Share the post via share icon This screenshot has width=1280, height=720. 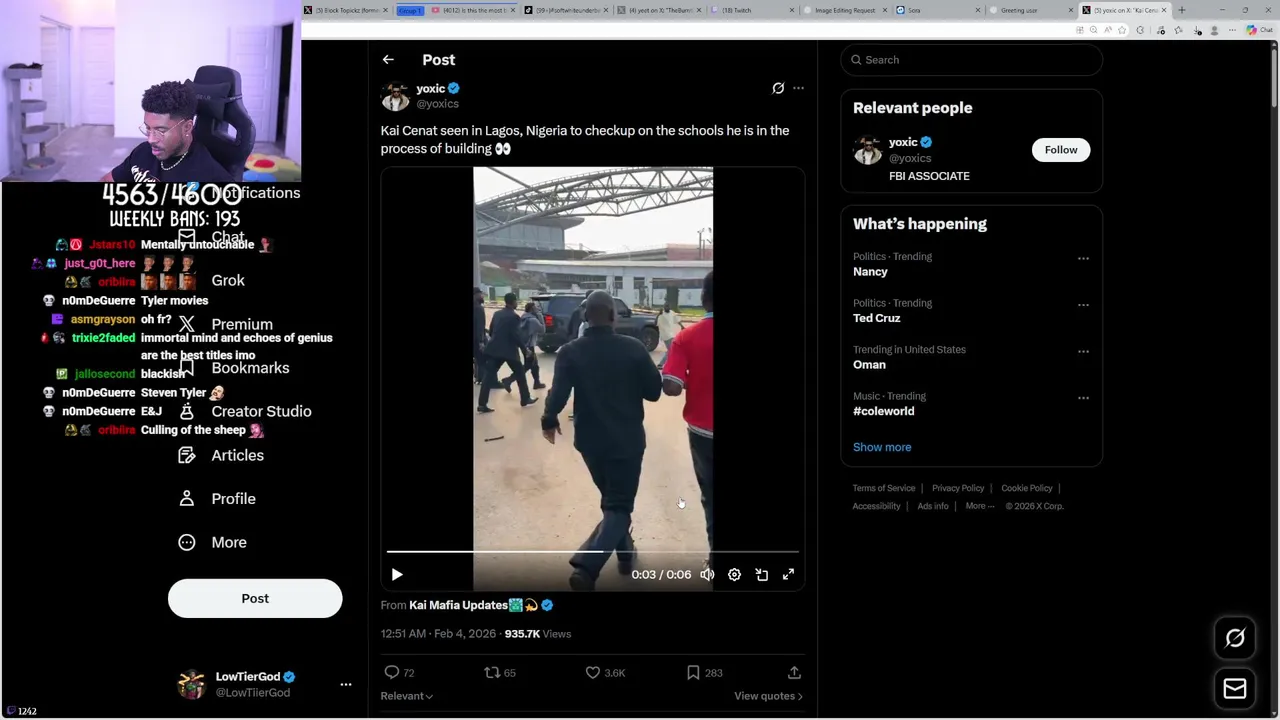click(794, 673)
